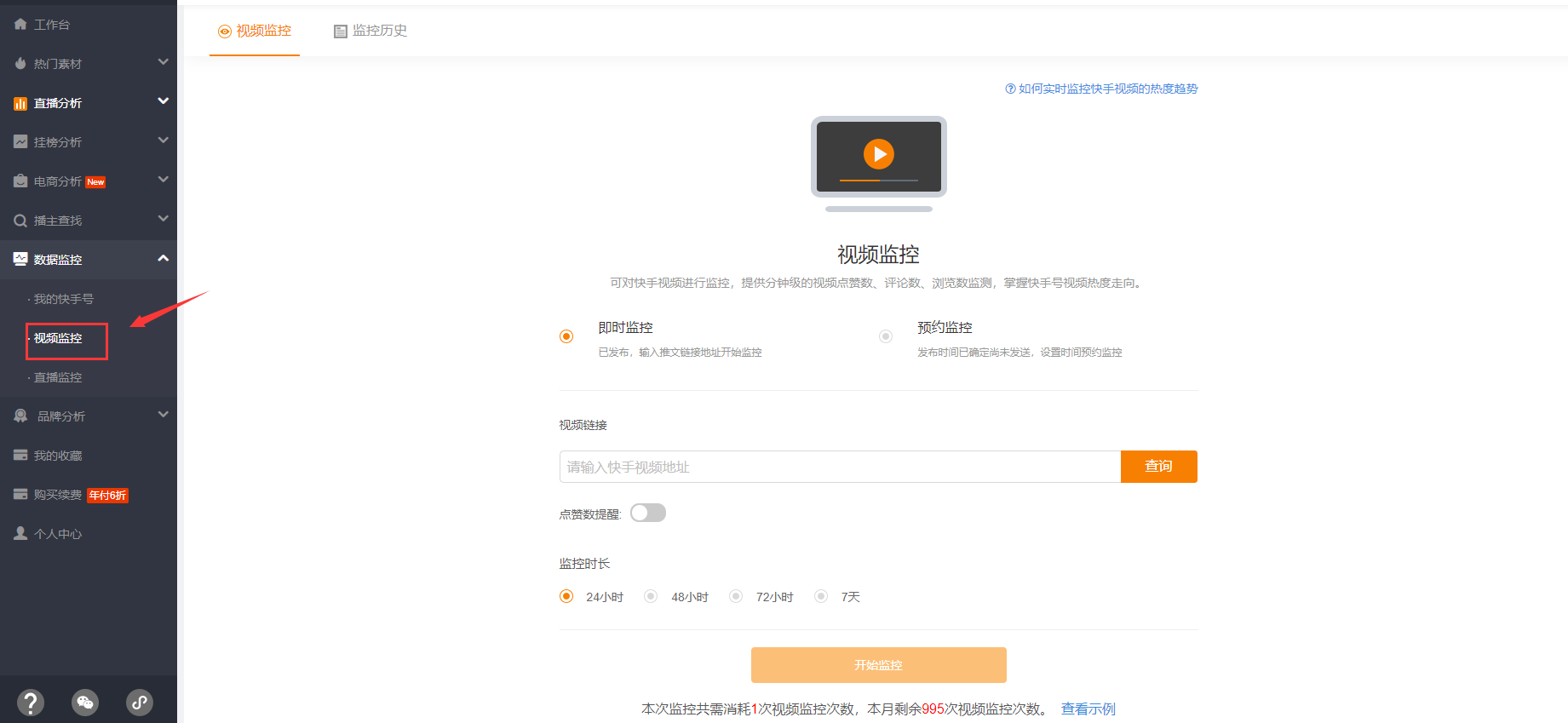Choose 48小时 monitoring duration
The image size is (1568, 723).
[x=651, y=596]
